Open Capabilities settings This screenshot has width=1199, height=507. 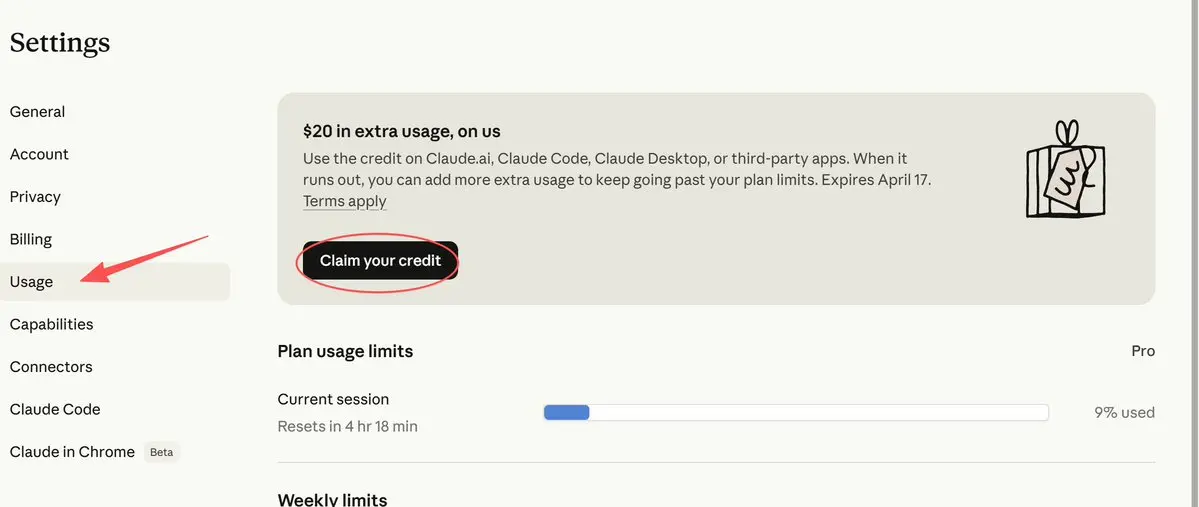pos(52,324)
